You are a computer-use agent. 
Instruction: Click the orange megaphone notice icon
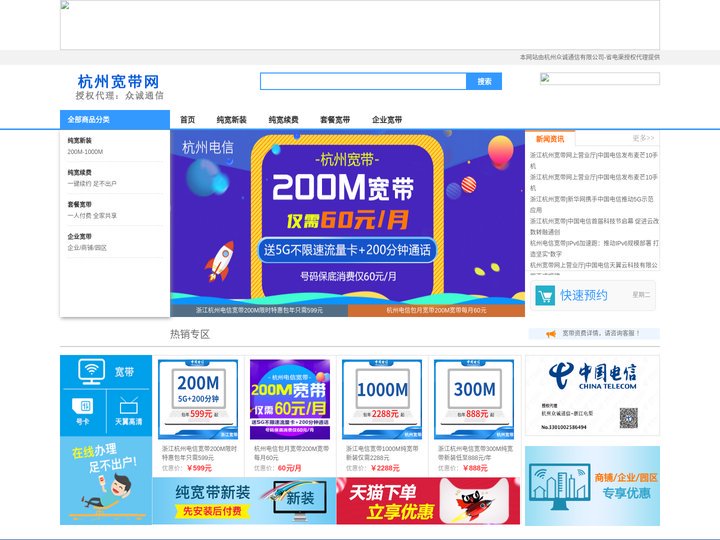click(x=551, y=334)
